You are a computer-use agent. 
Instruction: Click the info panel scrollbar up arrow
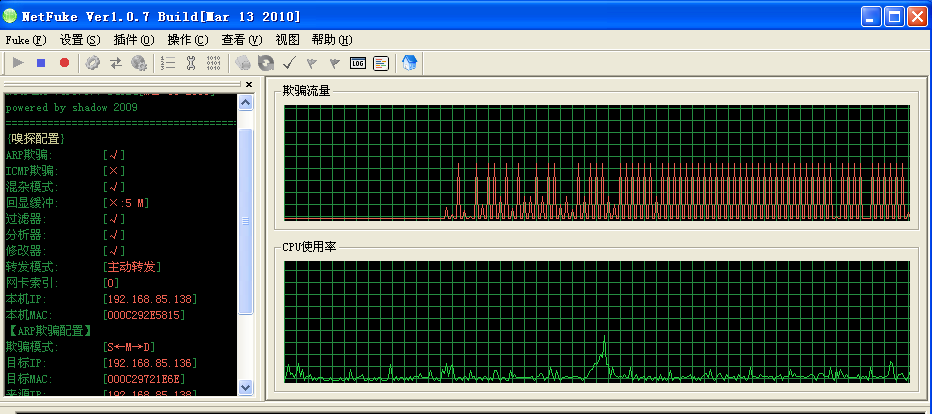point(245,102)
